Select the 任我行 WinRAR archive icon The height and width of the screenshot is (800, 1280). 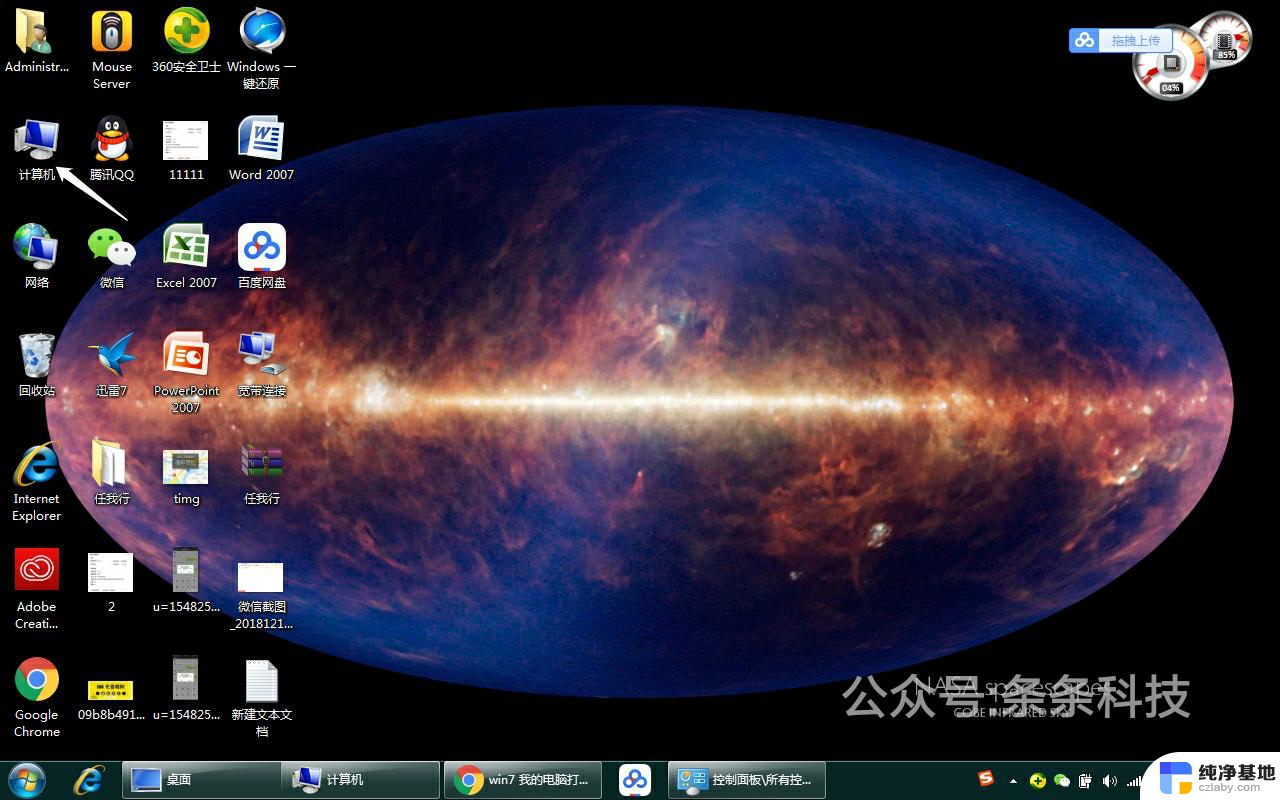(x=262, y=473)
